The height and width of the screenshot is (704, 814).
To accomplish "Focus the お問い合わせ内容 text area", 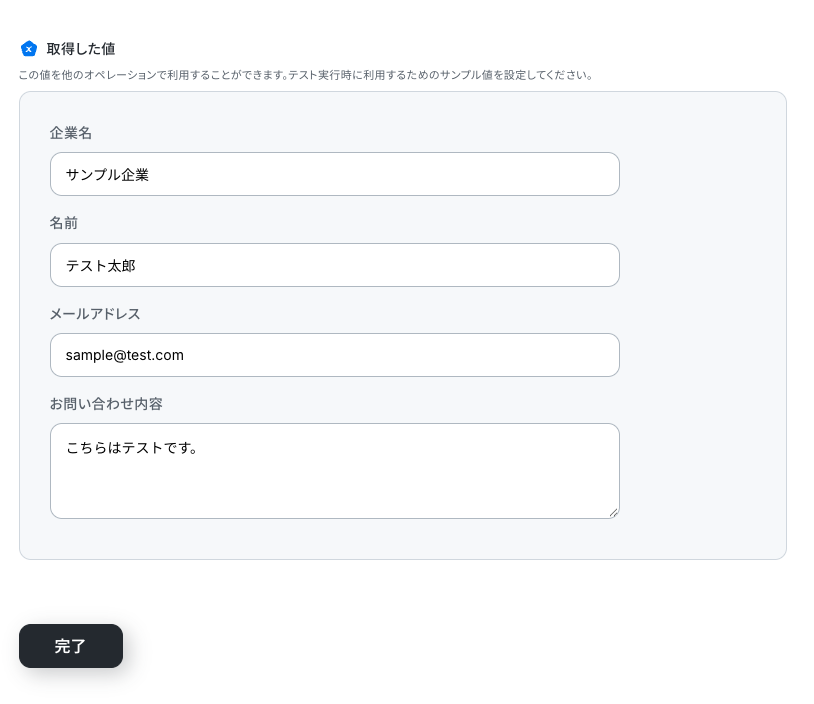I will coord(335,471).
